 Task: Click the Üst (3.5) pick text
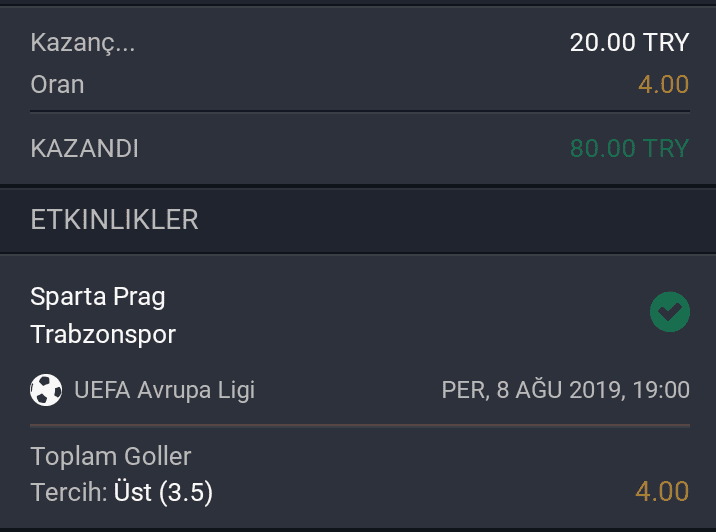pos(163,492)
